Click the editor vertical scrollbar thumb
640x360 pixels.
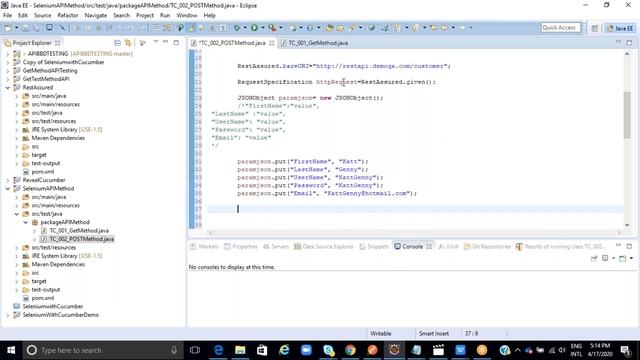[x=627, y=115]
